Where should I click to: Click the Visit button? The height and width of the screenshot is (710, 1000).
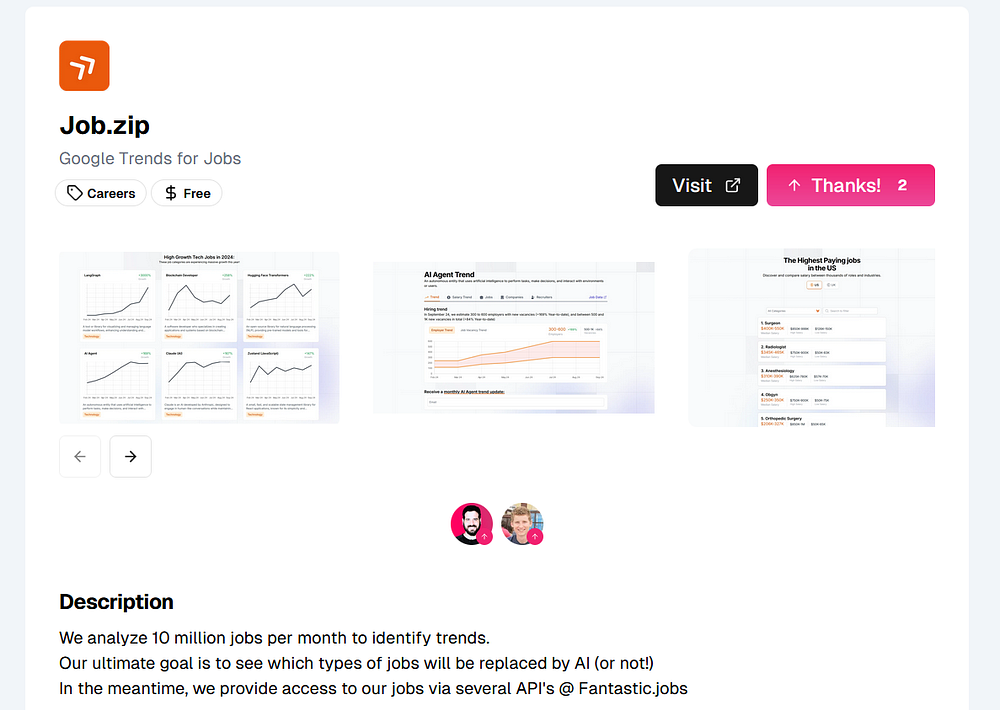coord(707,185)
